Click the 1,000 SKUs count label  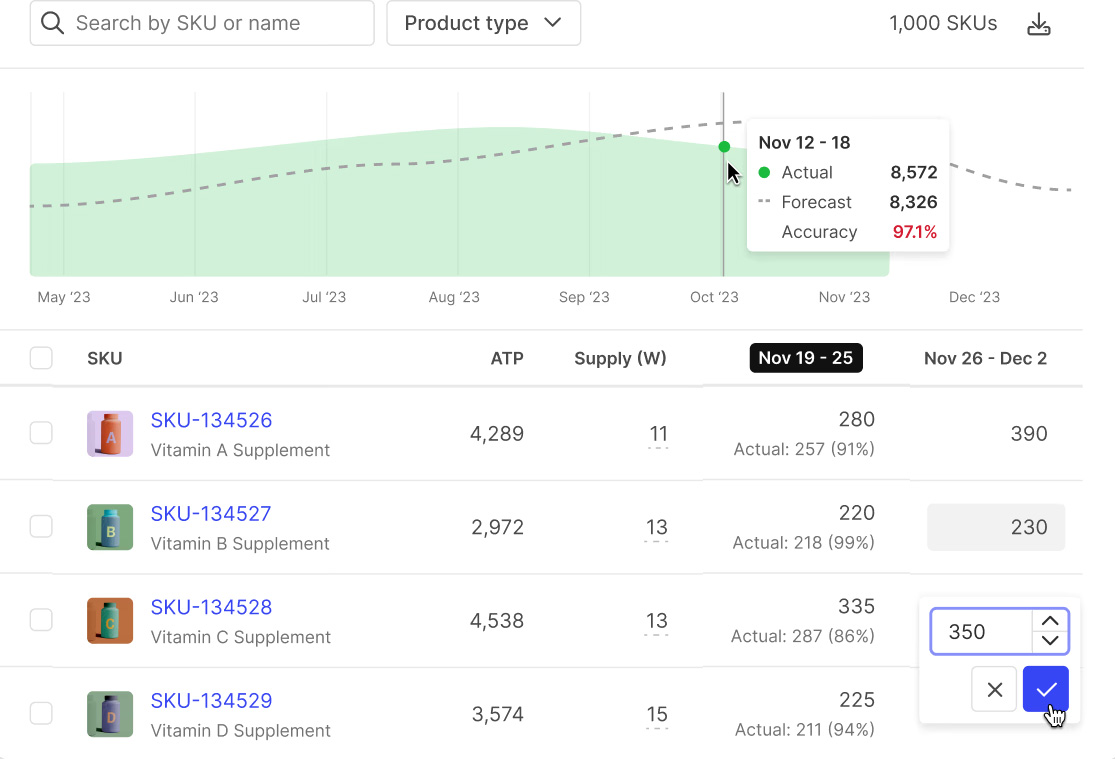tap(943, 23)
